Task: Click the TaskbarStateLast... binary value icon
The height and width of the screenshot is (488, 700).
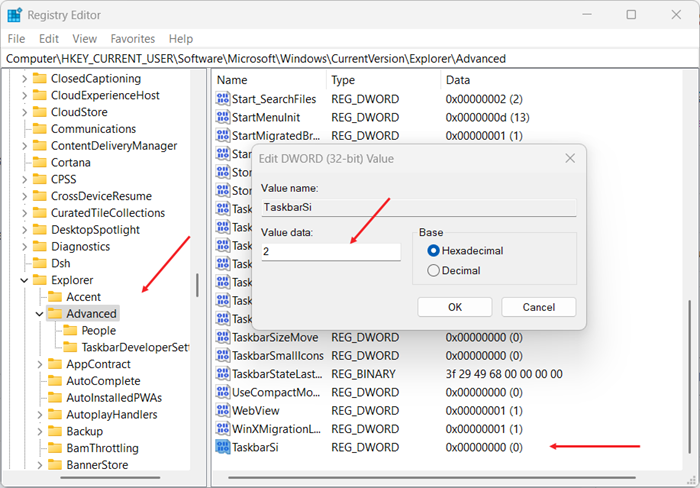Action: (x=222, y=374)
